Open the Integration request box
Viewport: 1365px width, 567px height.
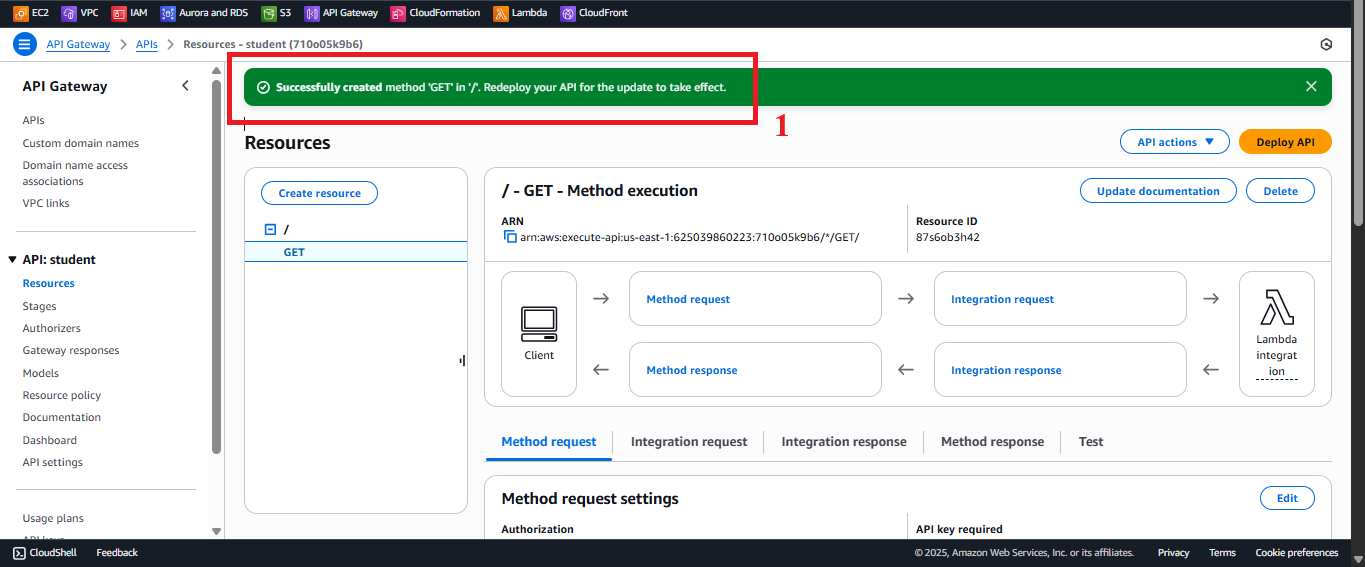(1060, 299)
